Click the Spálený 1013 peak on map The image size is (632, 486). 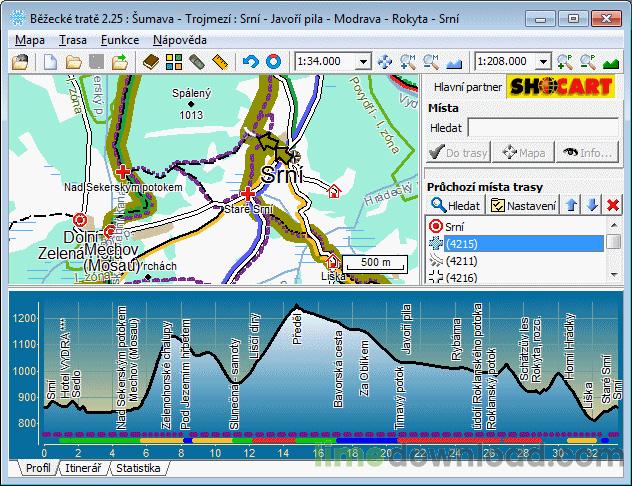(191, 104)
